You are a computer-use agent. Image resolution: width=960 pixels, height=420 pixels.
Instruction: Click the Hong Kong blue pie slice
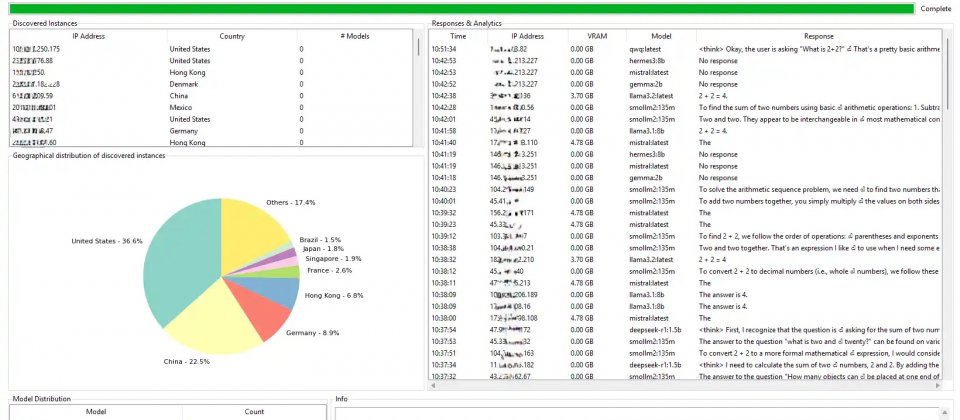280,291
